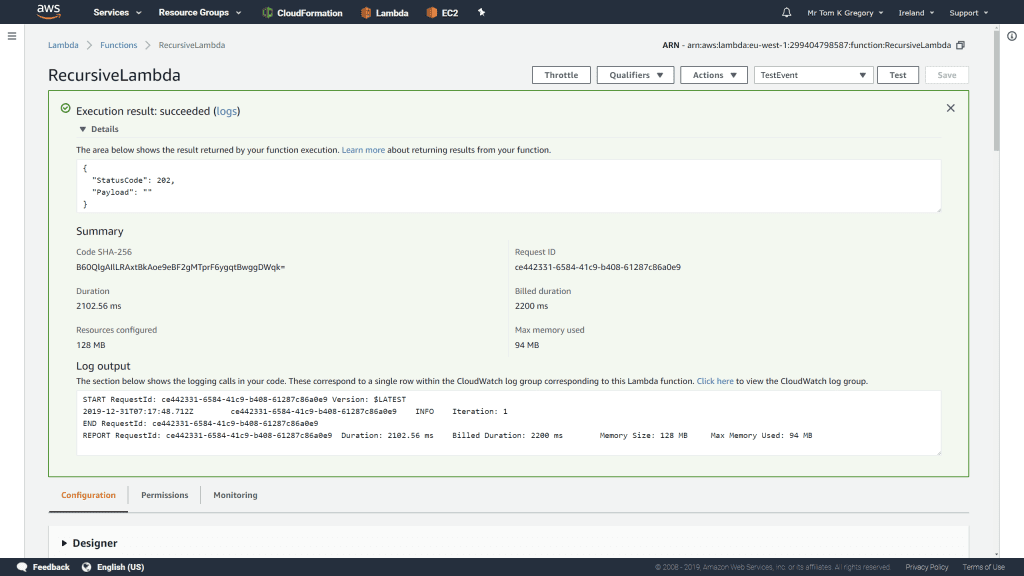Image resolution: width=1024 pixels, height=576 pixels.
Task: Switch to the Monitoring tab
Action: [235, 495]
